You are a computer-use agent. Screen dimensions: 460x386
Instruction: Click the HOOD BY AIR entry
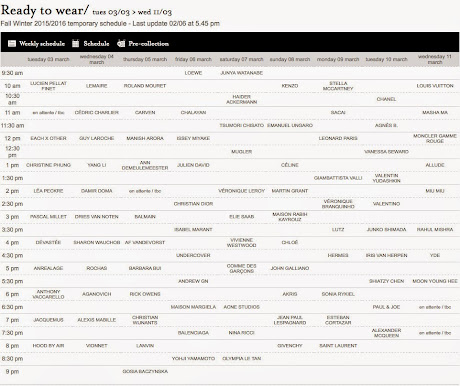(x=48, y=346)
